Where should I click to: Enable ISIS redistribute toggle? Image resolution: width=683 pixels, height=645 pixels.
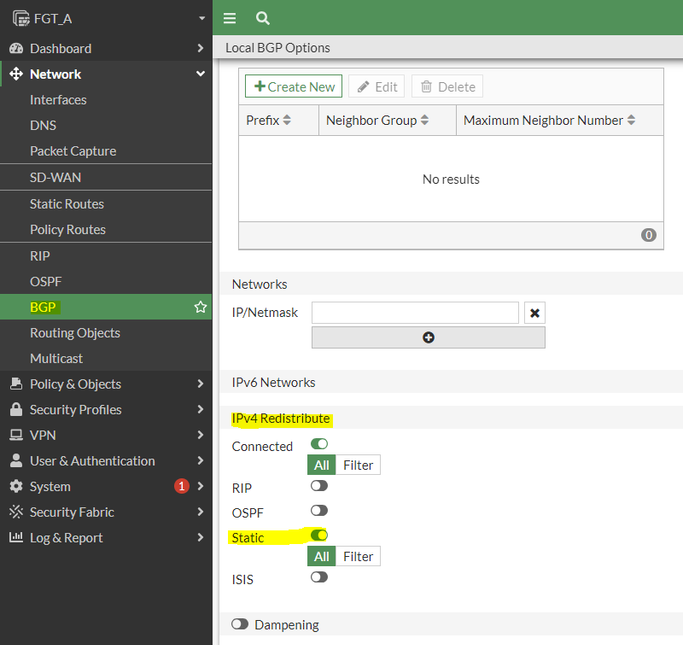(319, 577)
